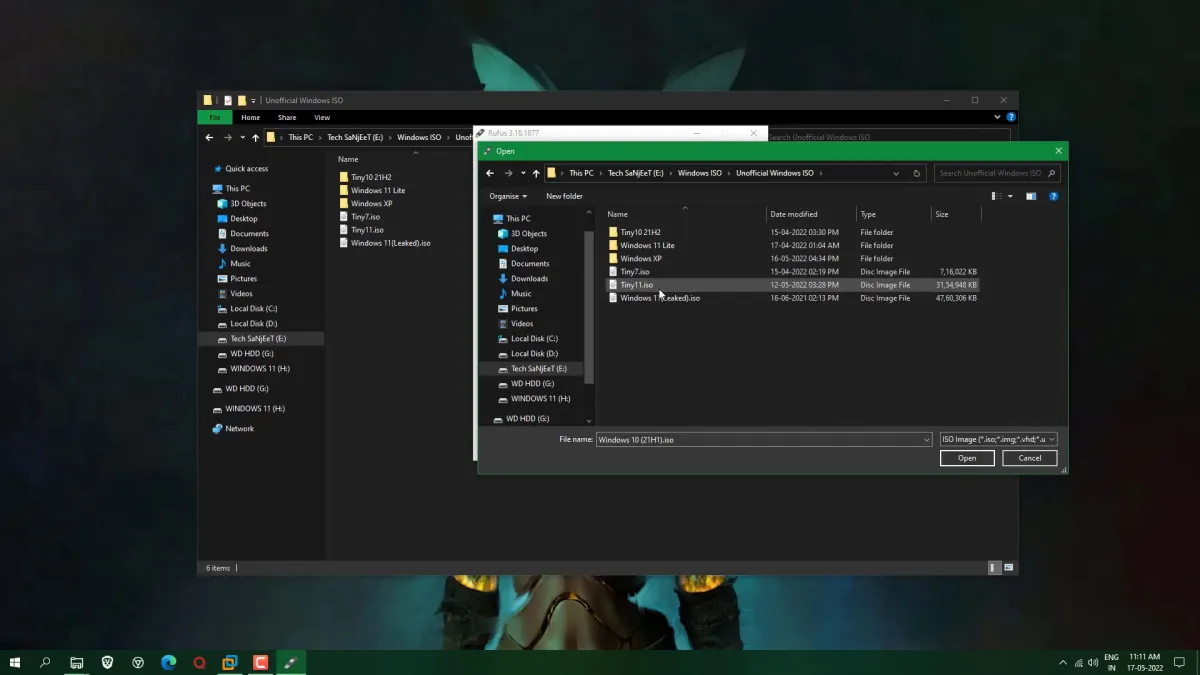The image size is (1200, 675).
Task: Select Pictures in File Explorer sidebar
Action: tap(243, 278)
